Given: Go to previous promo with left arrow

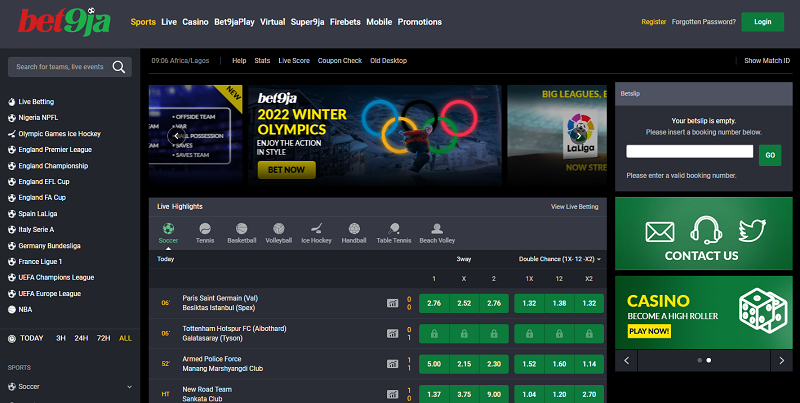Looking at the screenshot, I should pos(627,361).
